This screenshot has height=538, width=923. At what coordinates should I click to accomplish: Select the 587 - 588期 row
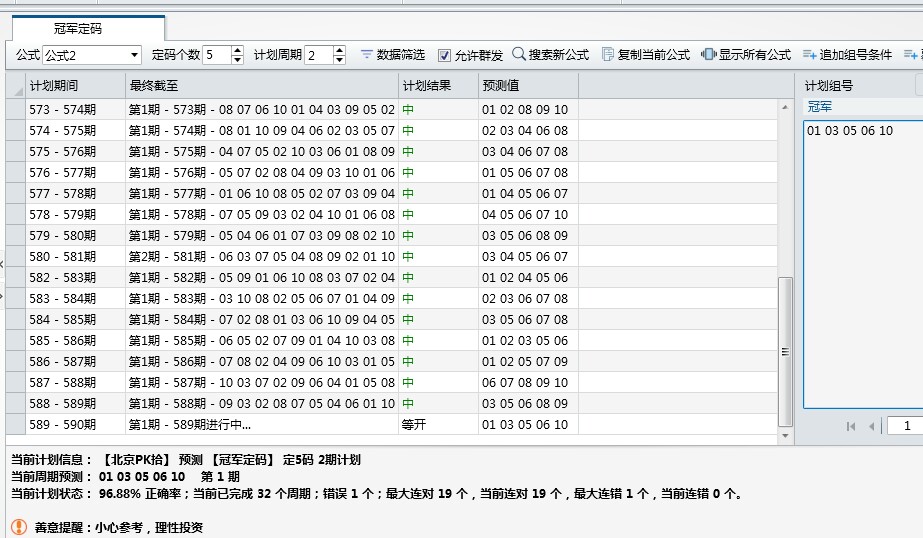click(x=391, y=383)
